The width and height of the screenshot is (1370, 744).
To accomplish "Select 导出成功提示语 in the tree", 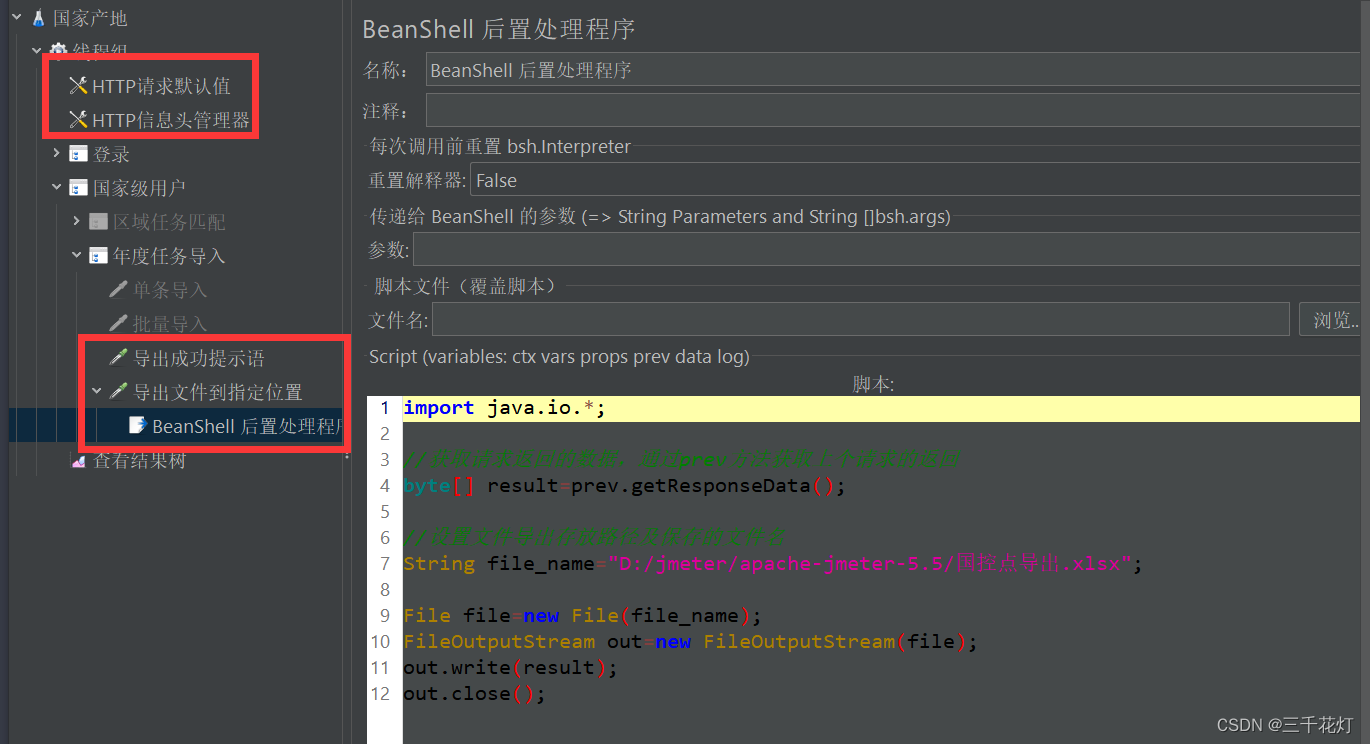I will coord(199,358).
